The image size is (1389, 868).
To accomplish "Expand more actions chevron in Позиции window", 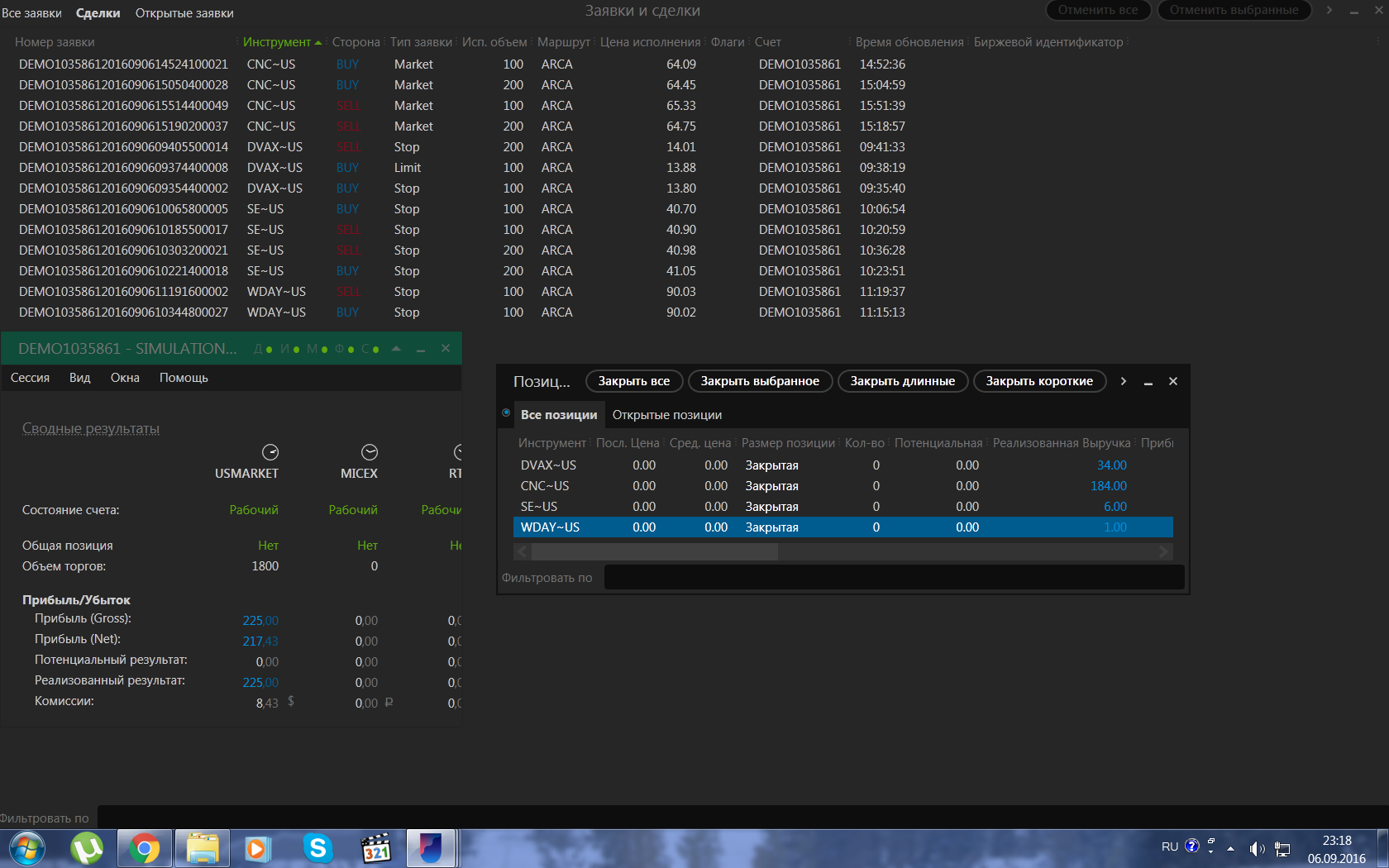I will [1123, 381].
